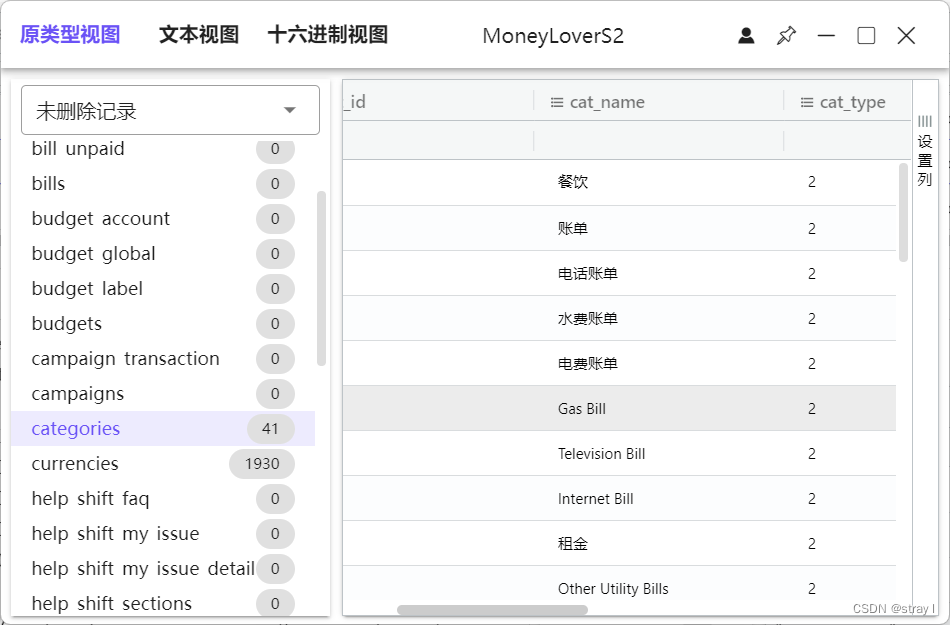Click the Gas Bill cell

[x=582, y=409]
